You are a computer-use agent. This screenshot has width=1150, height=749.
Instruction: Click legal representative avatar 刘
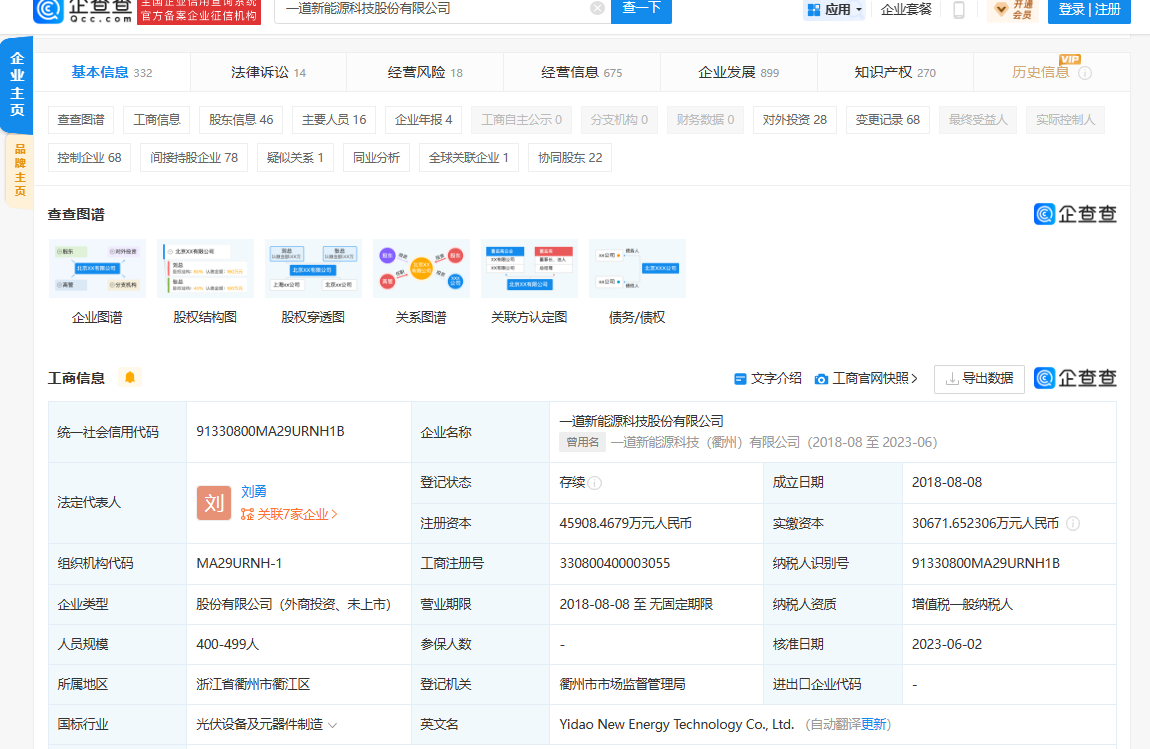pyautogui.click(x=214, y=503)
